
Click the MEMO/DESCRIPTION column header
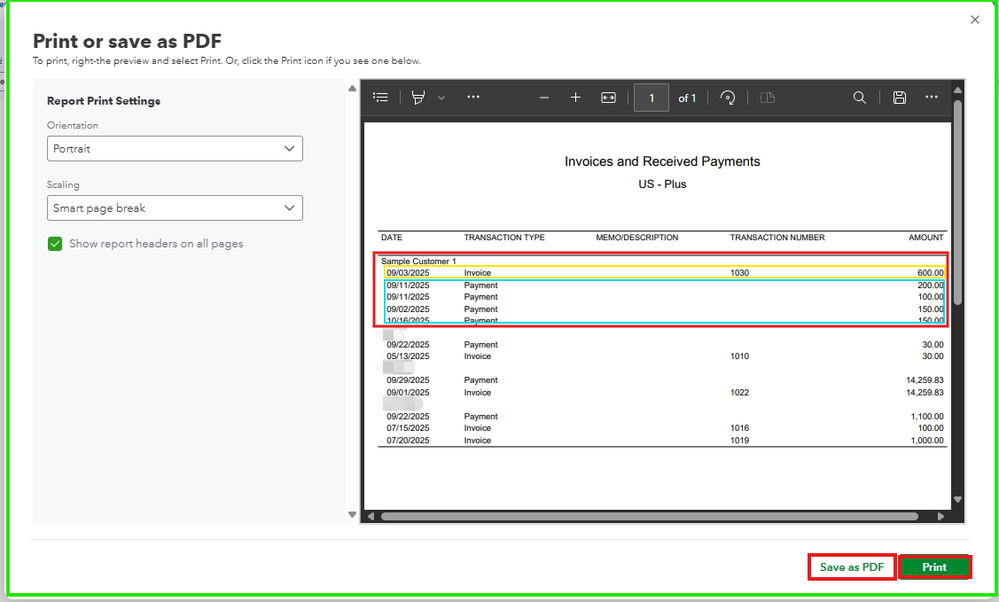click(636, 238)
